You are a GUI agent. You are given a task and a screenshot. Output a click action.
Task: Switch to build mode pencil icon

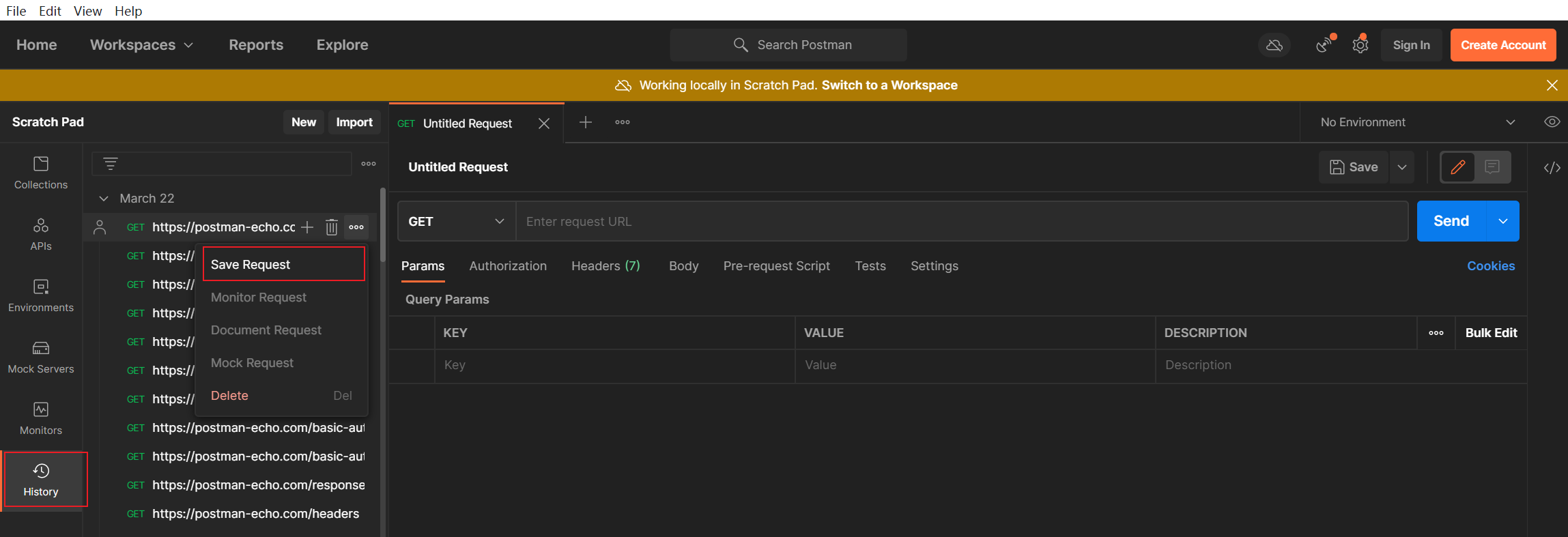[x=1458, y=167]
